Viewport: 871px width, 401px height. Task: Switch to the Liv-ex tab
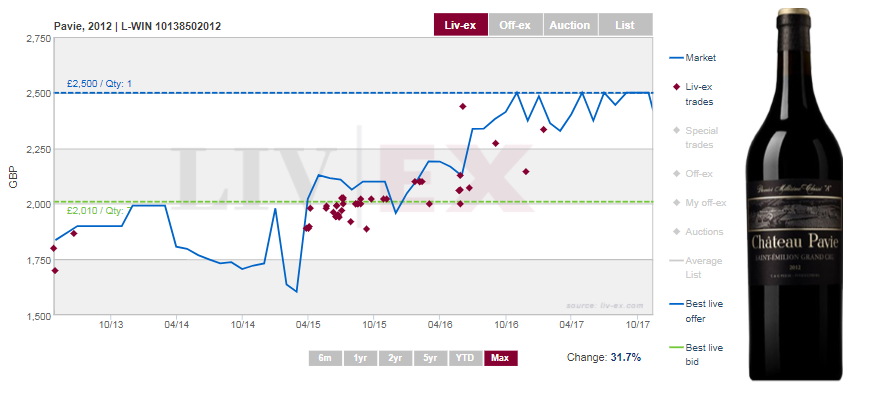(x=460, y=25)
